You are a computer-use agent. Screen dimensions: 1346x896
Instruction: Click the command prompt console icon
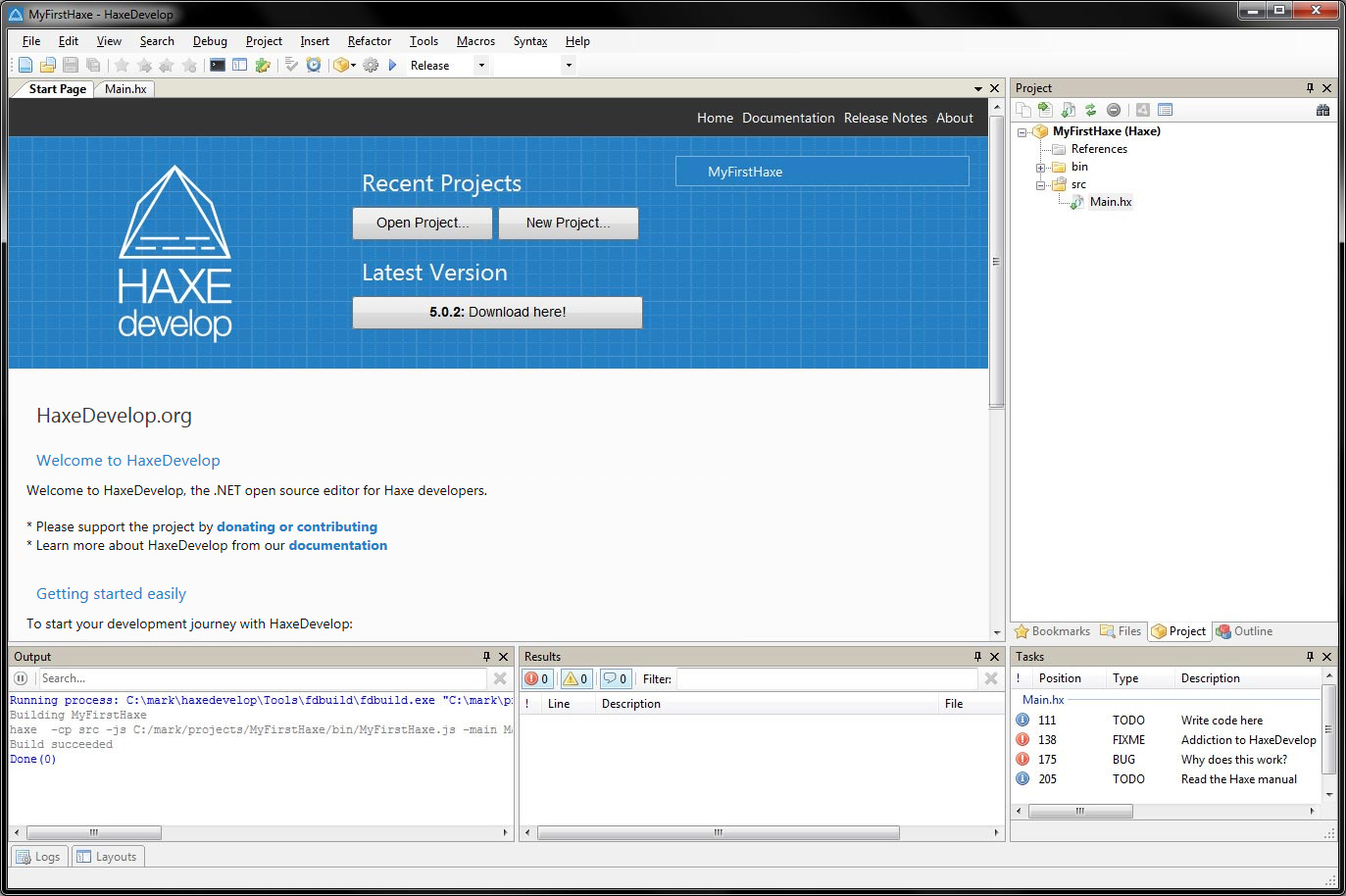click(x=218, y=65)
